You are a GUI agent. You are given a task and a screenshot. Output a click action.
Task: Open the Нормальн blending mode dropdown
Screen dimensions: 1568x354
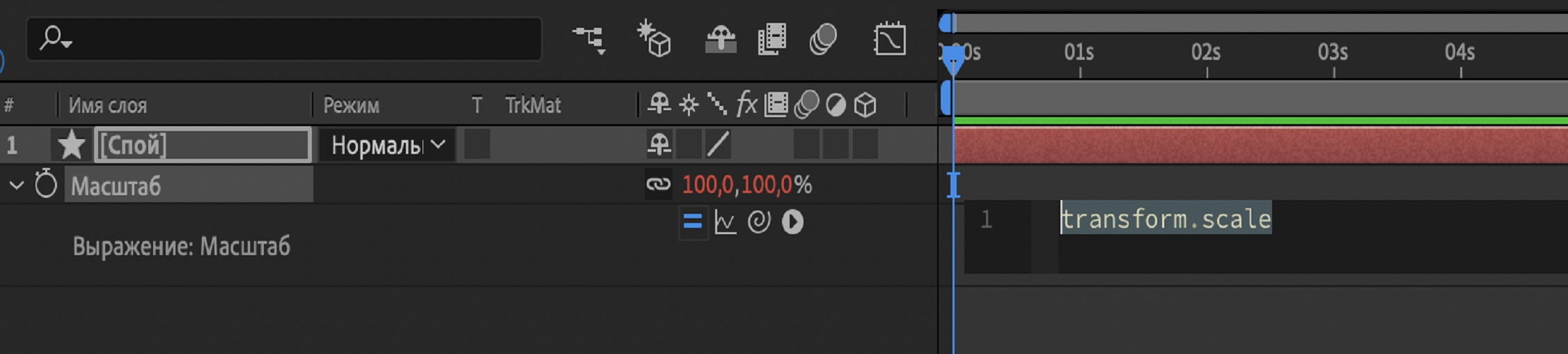tap(387, 145)
